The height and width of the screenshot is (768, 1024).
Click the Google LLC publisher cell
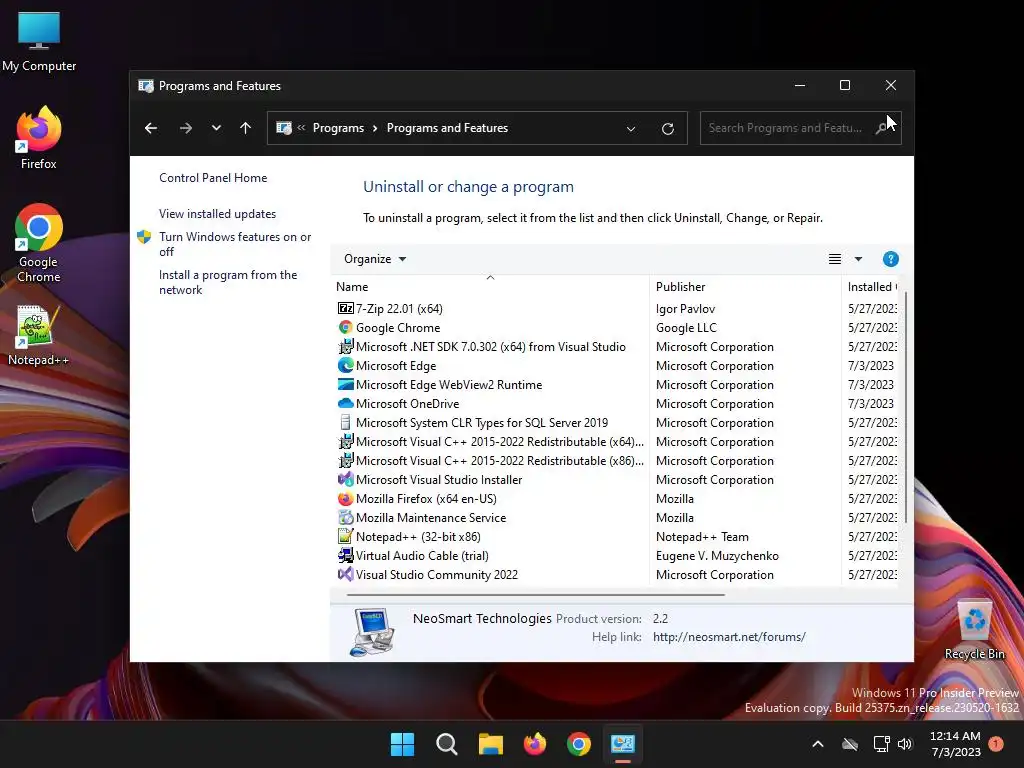[x=686, y=327]
